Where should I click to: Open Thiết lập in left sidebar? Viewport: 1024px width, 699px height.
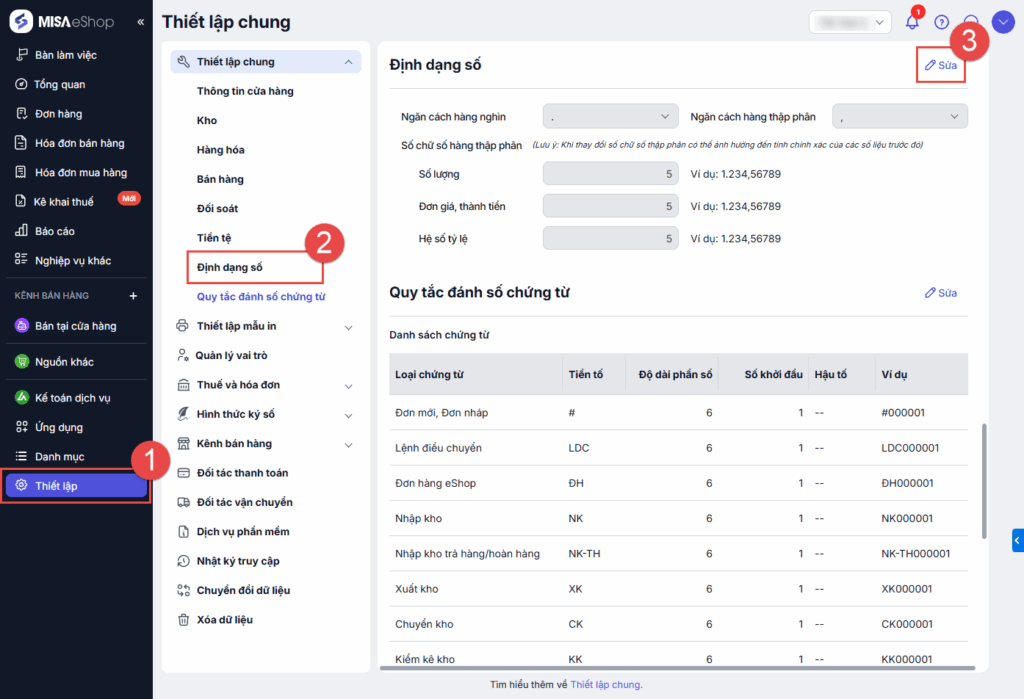(76, 486)
